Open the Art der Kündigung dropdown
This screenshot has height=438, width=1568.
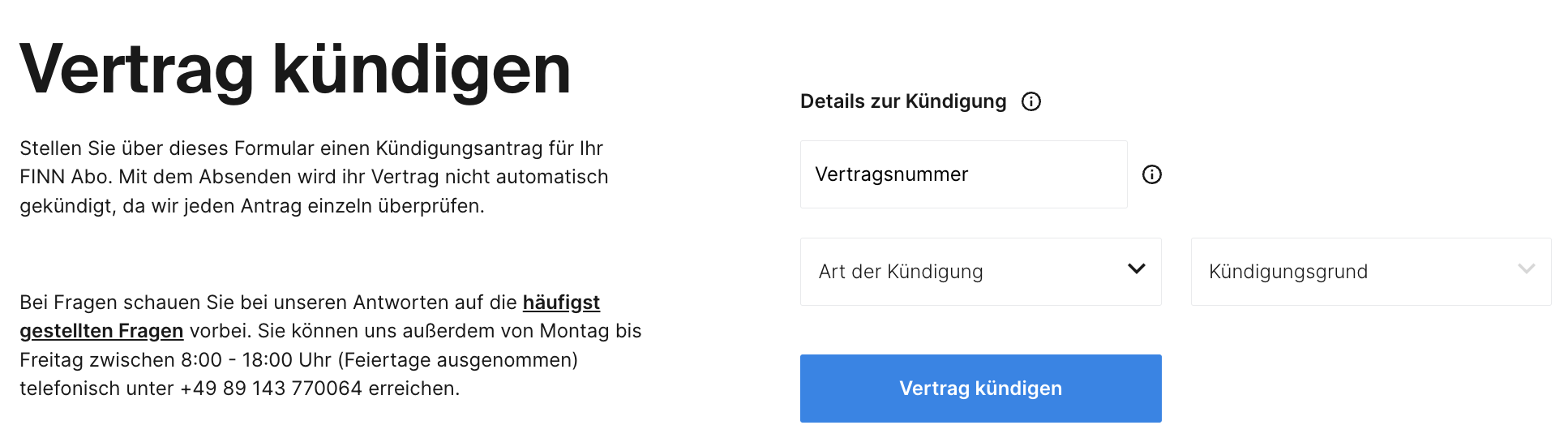point(981,272)
